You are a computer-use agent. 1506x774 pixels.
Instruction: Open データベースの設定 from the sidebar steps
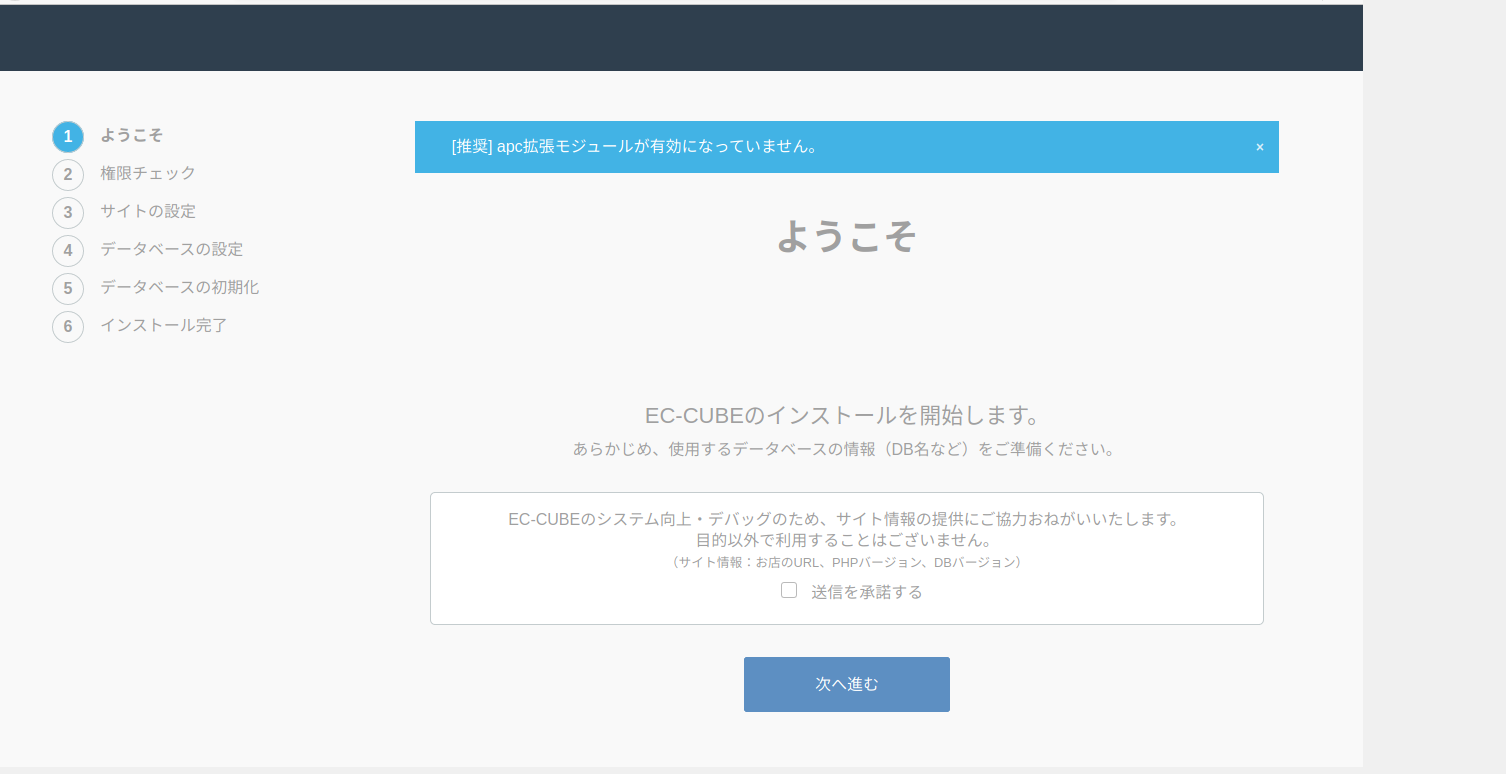click(x=170, y=250)
